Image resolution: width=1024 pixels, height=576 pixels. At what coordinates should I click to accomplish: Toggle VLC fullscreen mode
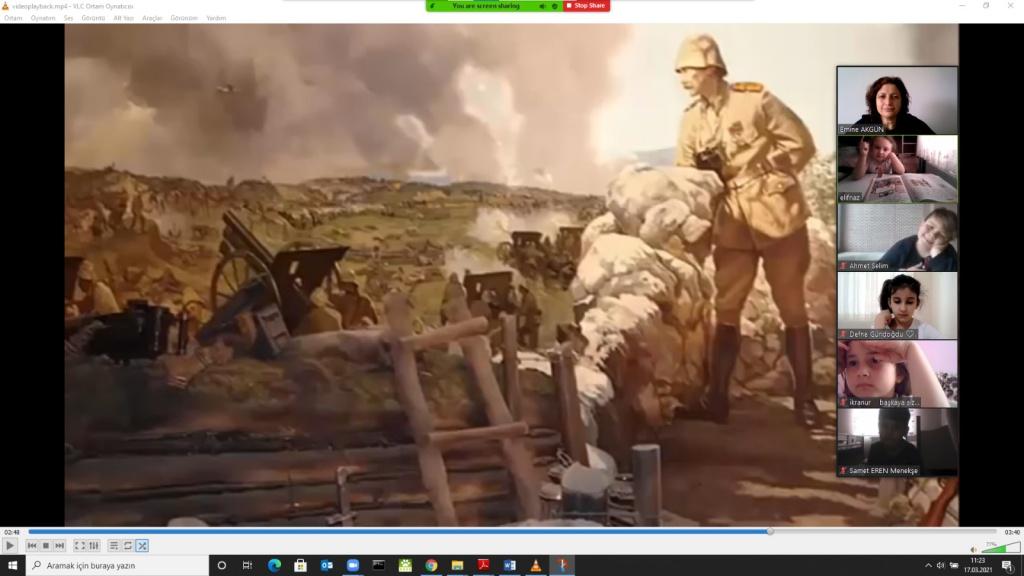pyautogui.click(x=80, y=545)
